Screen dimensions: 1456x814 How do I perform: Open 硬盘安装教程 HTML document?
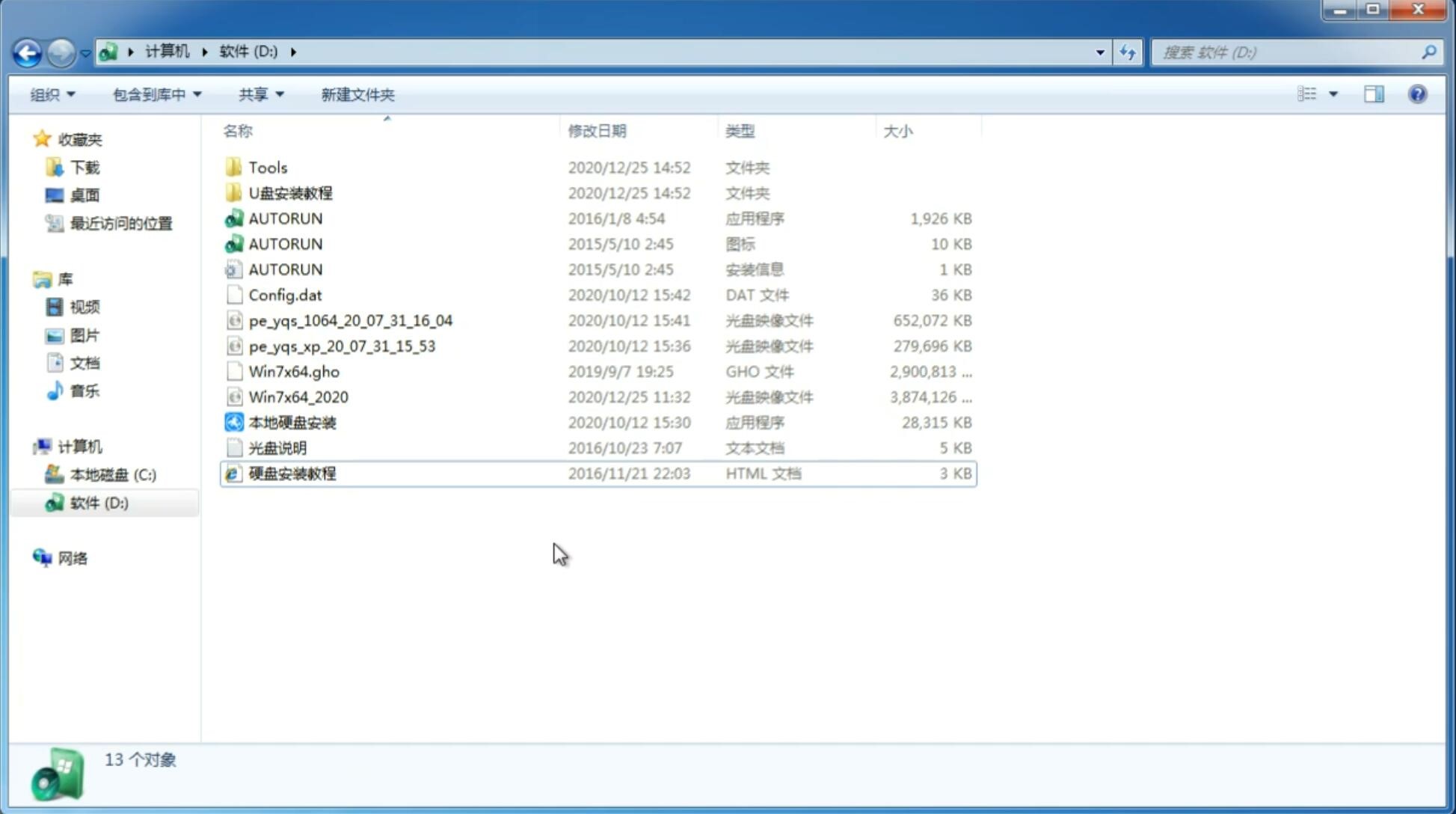(292, 473)
